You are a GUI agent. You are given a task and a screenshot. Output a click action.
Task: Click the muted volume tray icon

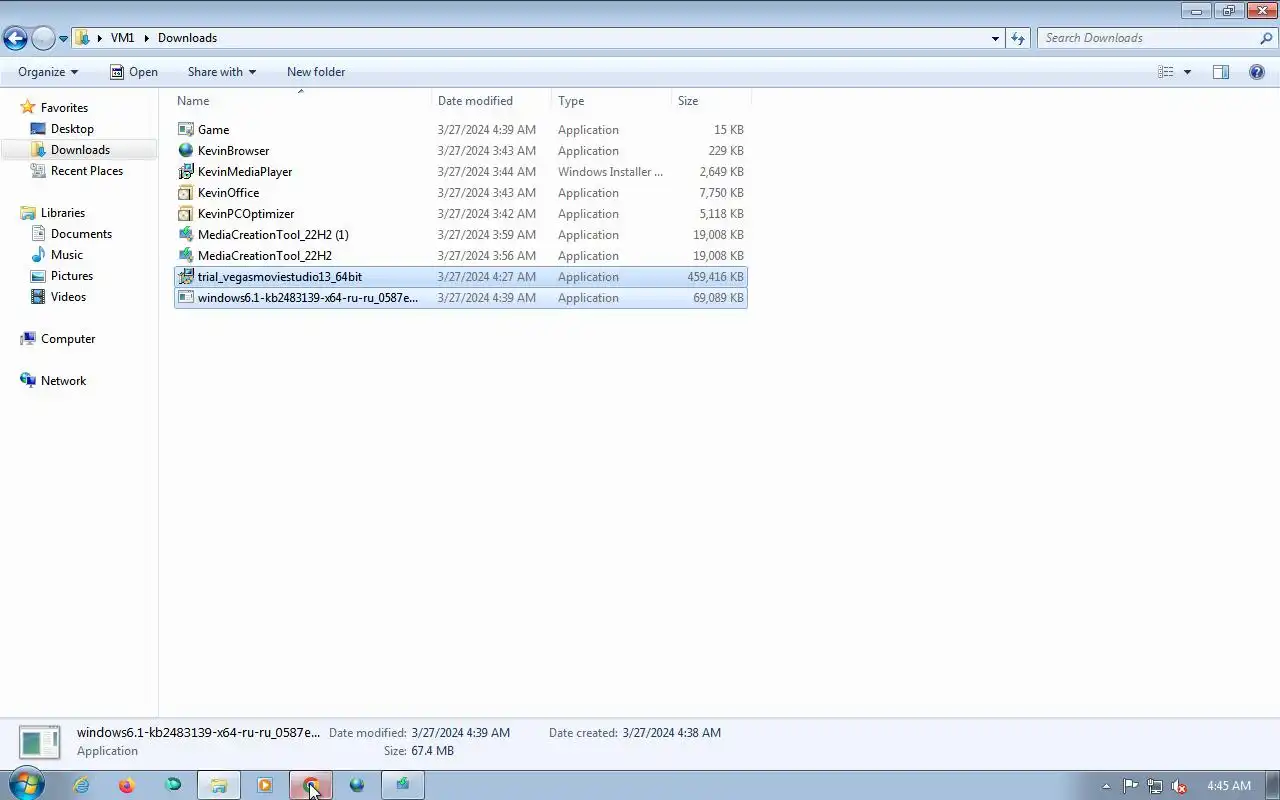1180,786
